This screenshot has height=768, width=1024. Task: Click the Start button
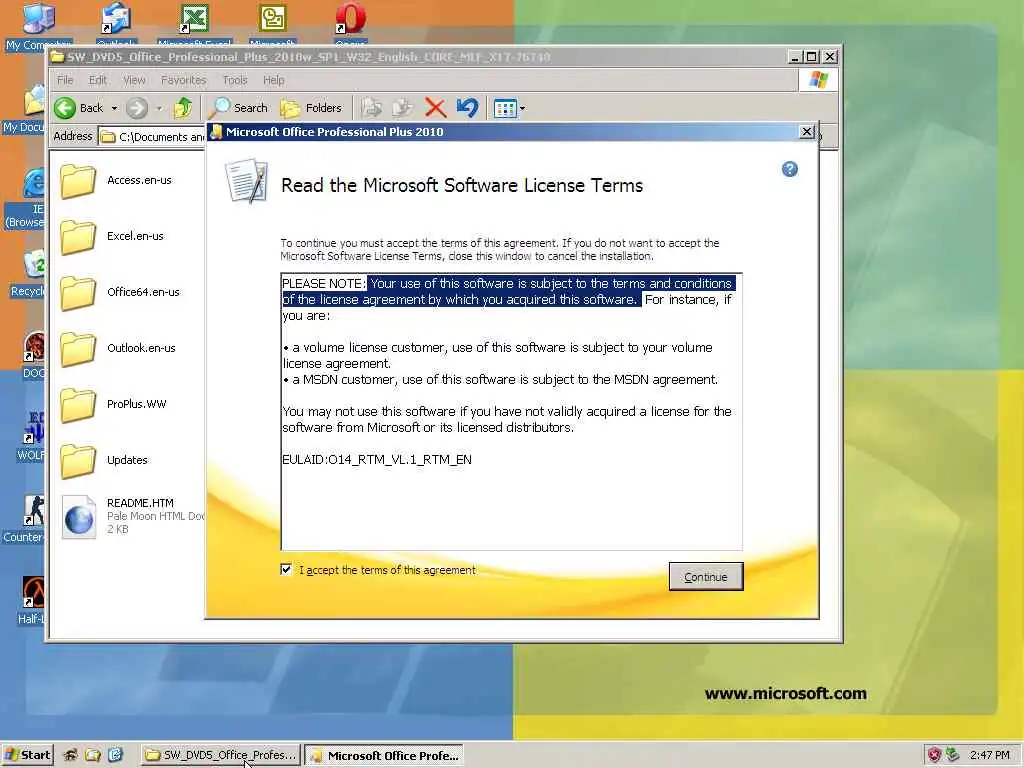27,755
